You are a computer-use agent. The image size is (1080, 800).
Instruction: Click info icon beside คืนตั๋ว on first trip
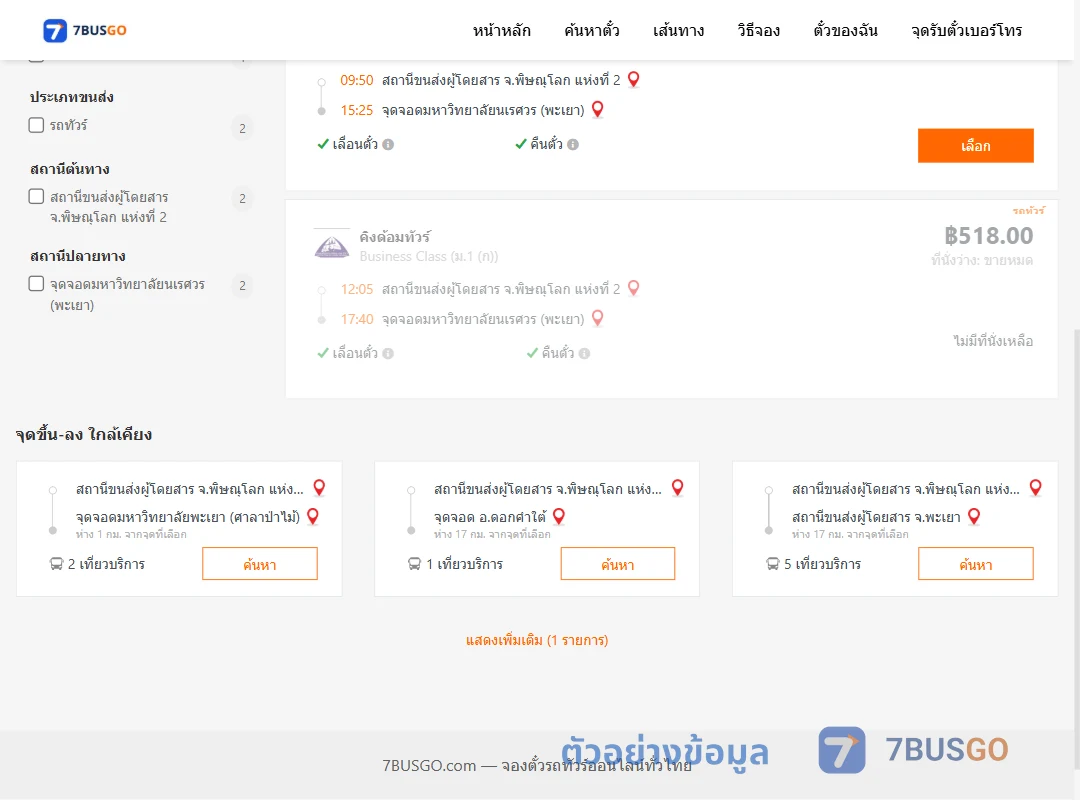pos(573,144)
